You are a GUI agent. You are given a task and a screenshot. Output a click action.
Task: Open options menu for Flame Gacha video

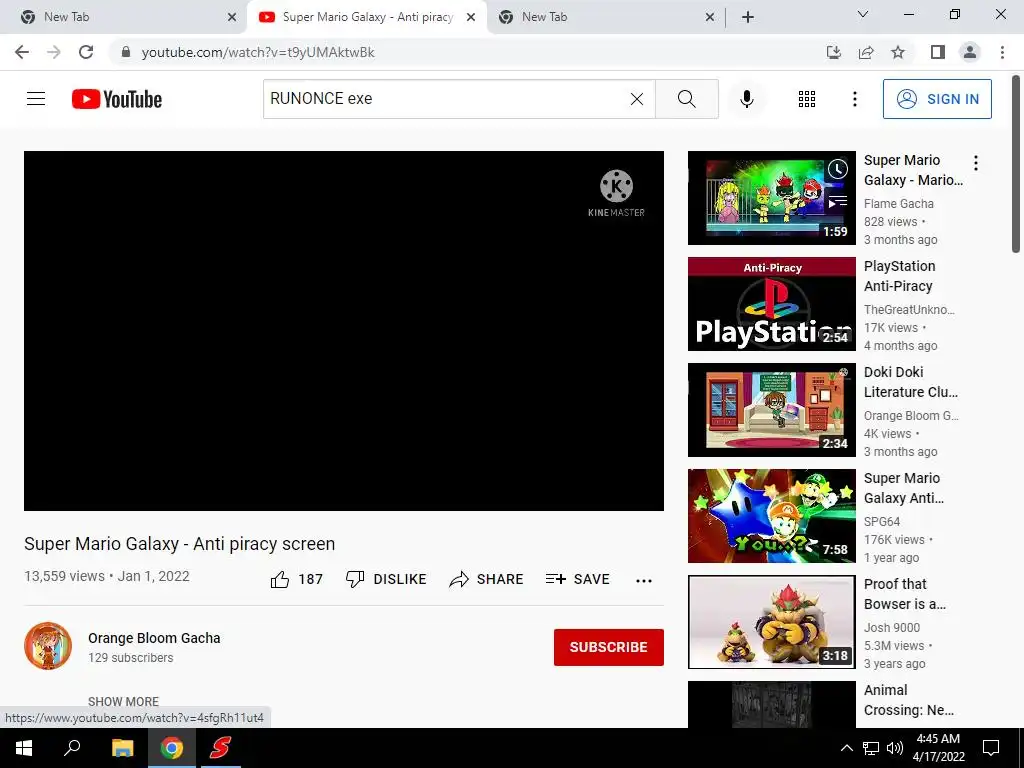coord(976,163)
